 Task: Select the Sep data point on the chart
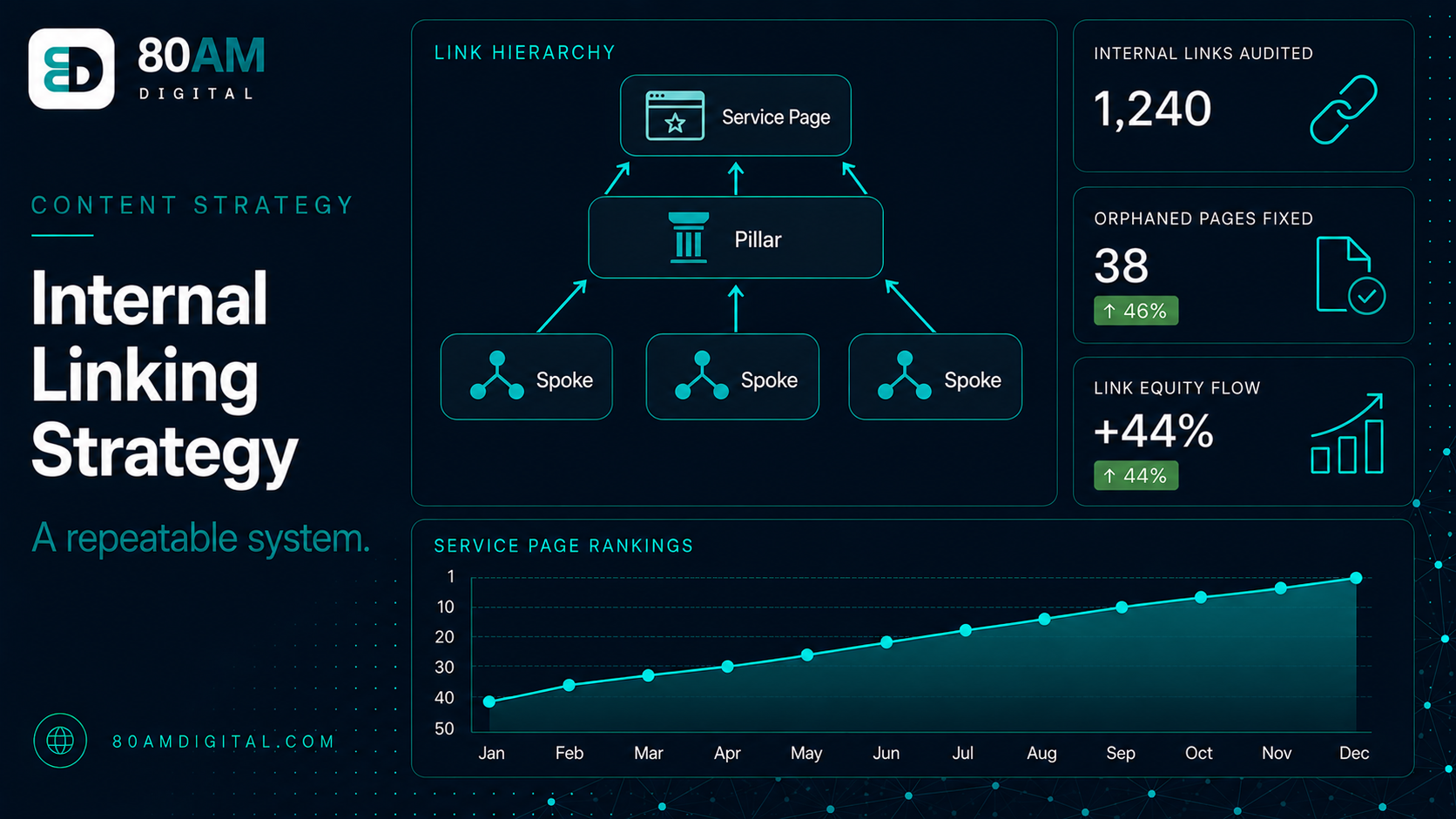point(1122,608)
